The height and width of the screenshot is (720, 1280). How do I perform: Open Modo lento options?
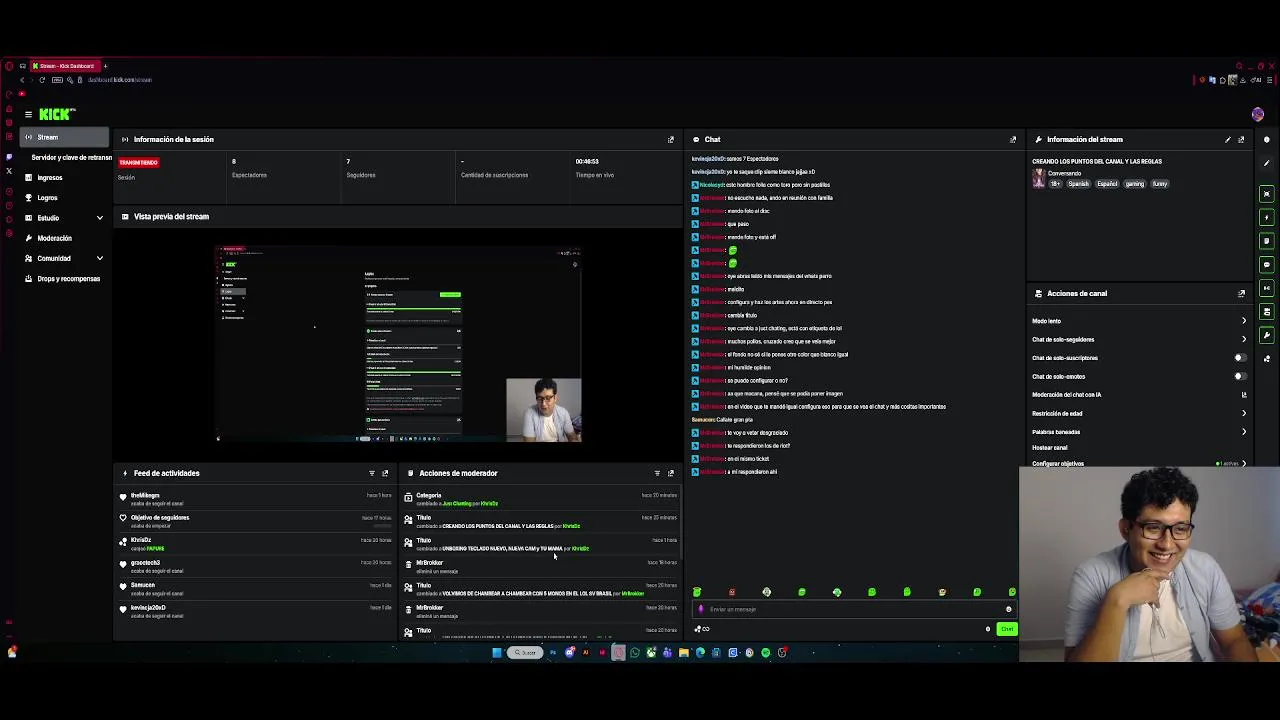1139,321
